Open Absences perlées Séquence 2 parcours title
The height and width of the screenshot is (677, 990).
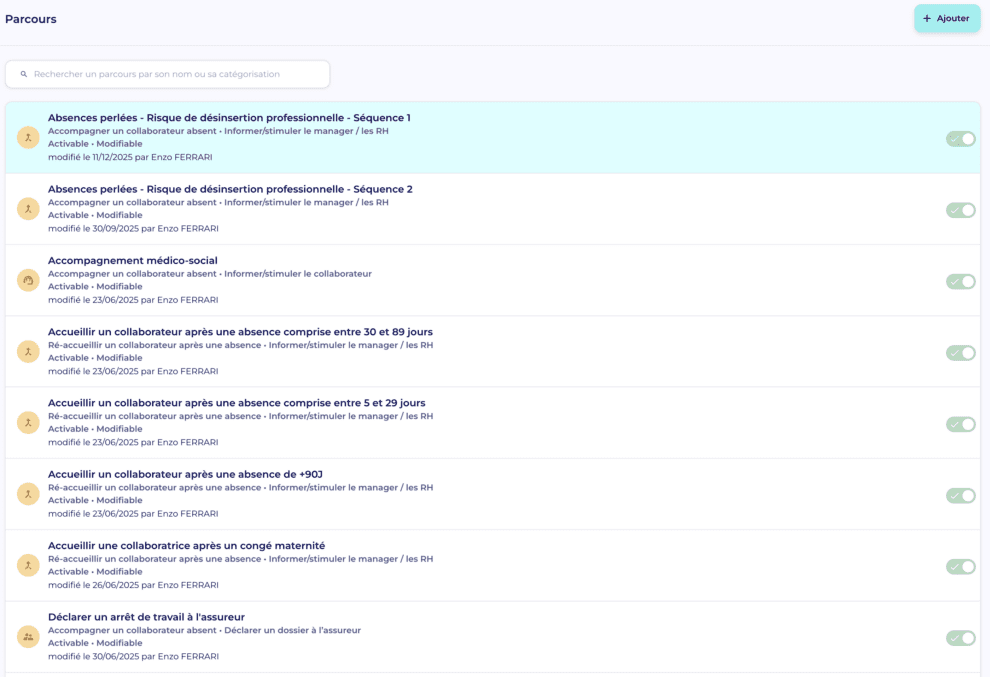pyautogui.click(x=230, y=189)
